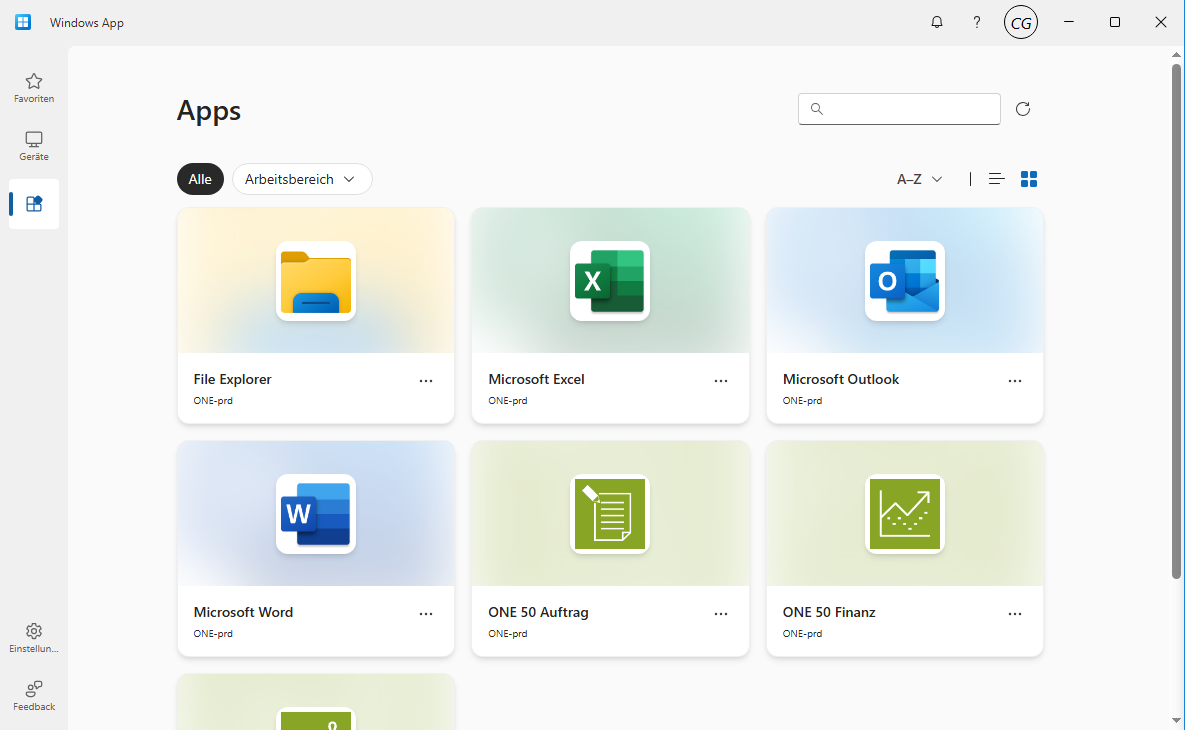This screenshot has height=730, width=1185.
Task: Click into the apps search field
Action: click(x=899, y=109)
